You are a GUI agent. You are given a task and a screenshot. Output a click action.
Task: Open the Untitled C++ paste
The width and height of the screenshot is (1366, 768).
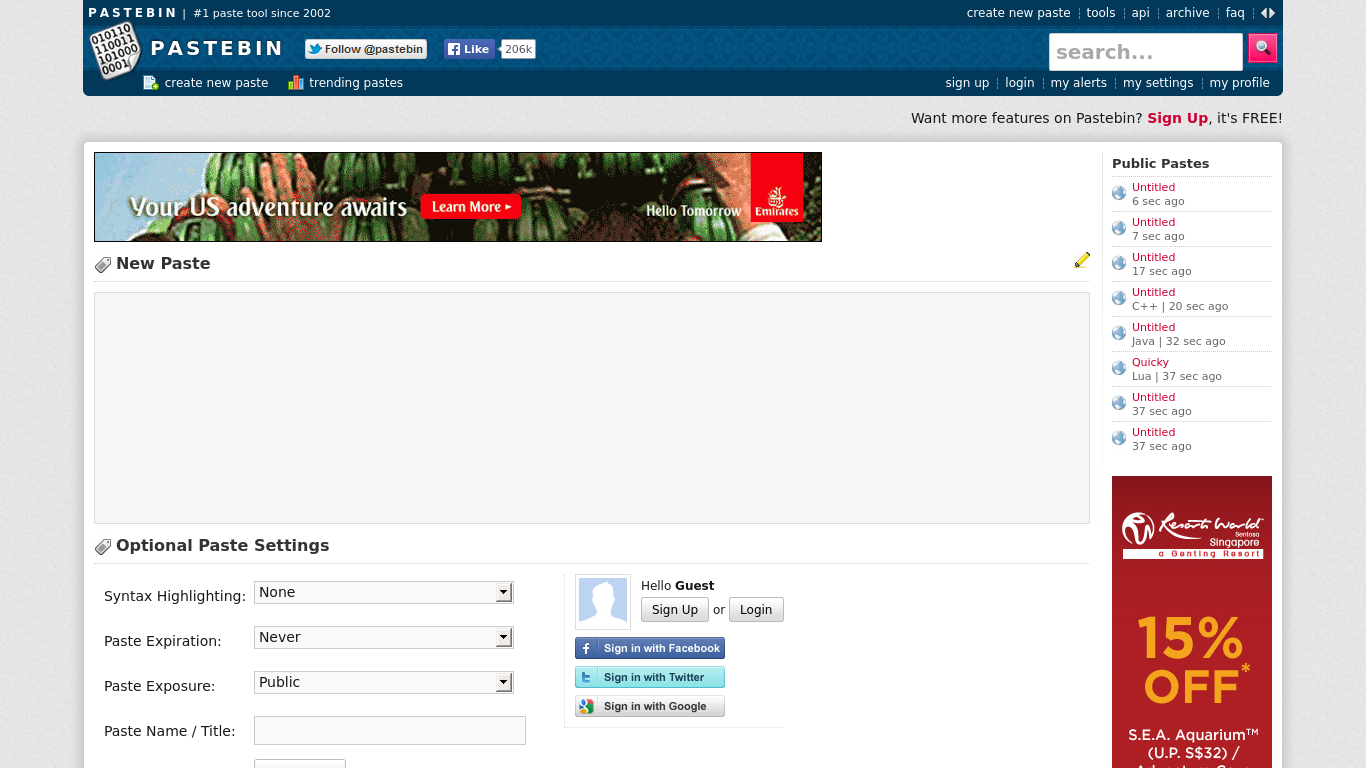[x=1153, y=292]
